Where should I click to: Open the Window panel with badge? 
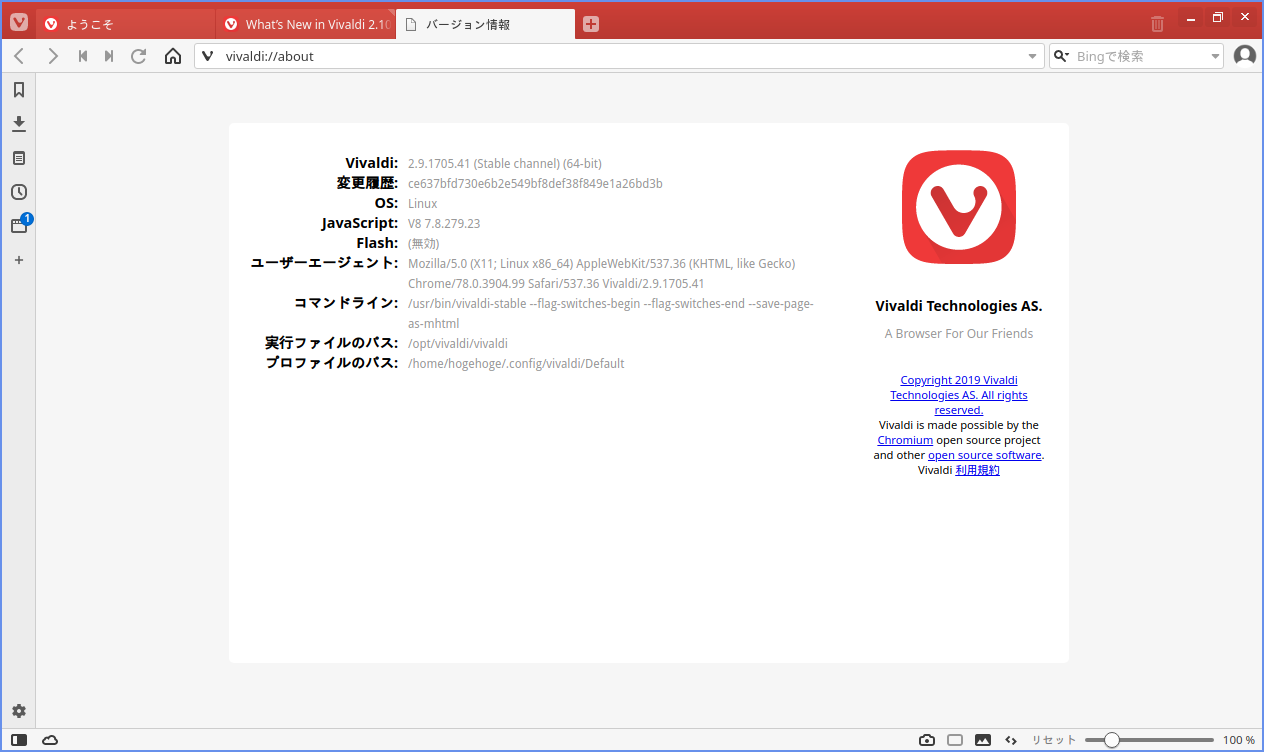[x=19, y=225]
